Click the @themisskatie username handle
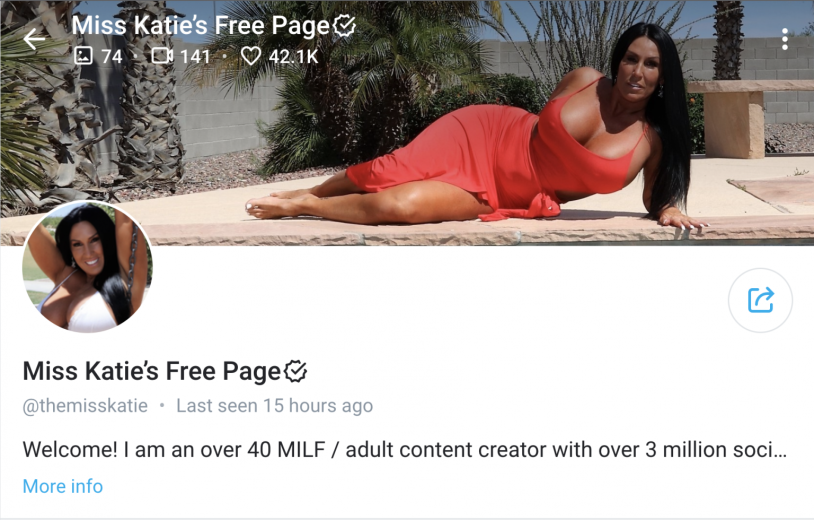The width and height of the screenshot is (814, 520). point(85,405)
